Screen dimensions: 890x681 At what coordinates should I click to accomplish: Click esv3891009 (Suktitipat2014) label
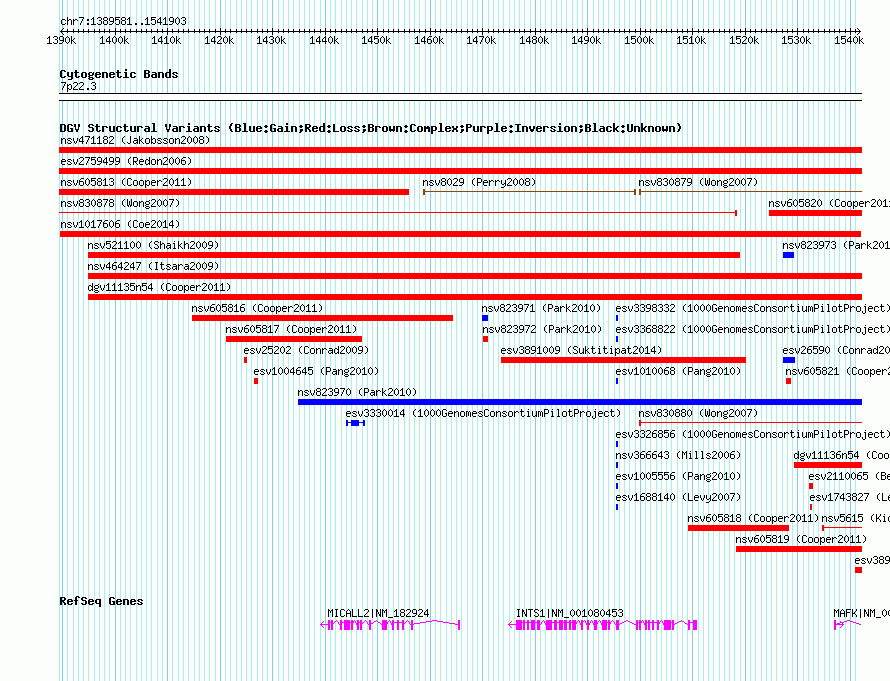point(581,350)
